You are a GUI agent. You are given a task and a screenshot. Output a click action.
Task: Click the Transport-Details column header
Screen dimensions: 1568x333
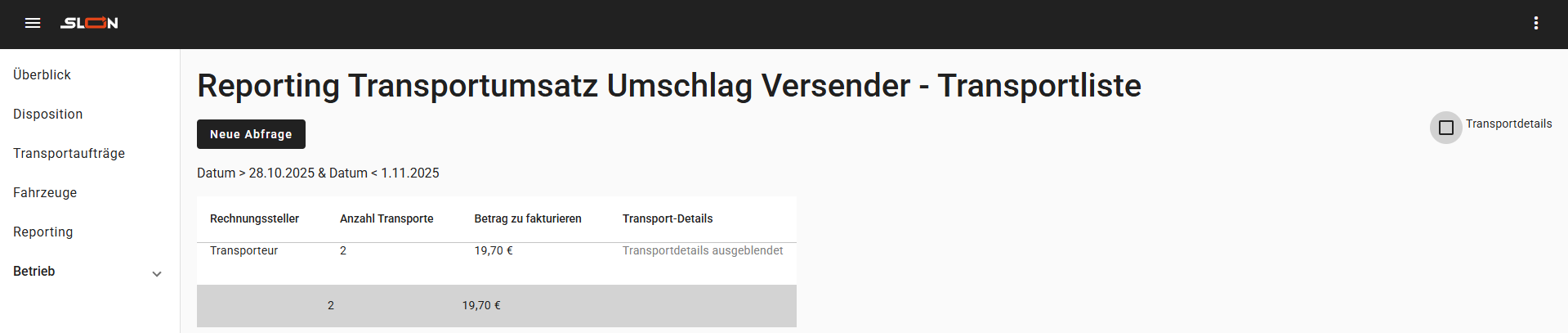point(668,218)
